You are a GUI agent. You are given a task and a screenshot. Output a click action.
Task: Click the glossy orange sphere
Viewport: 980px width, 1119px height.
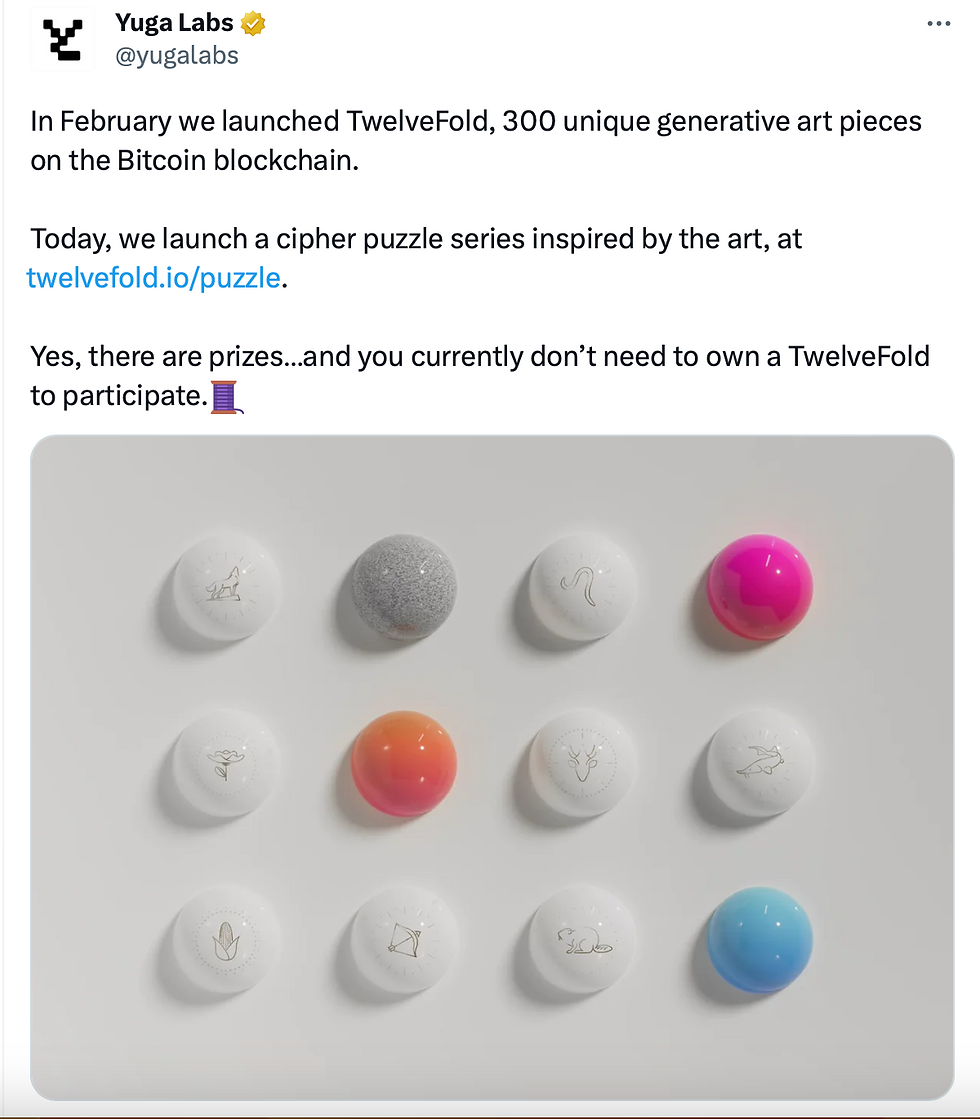coord(404,764)
